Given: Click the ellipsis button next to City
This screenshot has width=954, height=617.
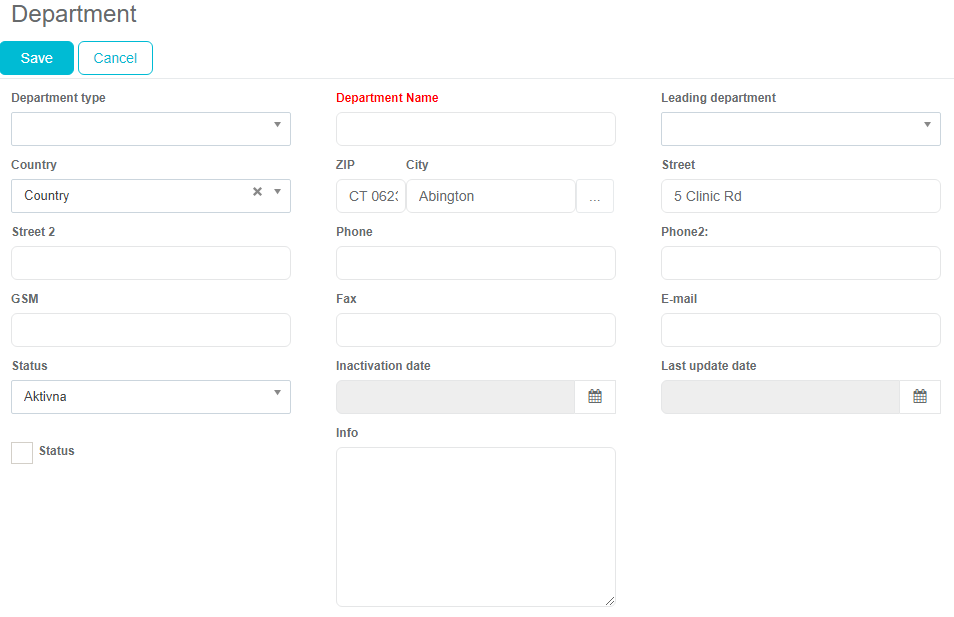Looking at the screenshot, I should (595, 197).
